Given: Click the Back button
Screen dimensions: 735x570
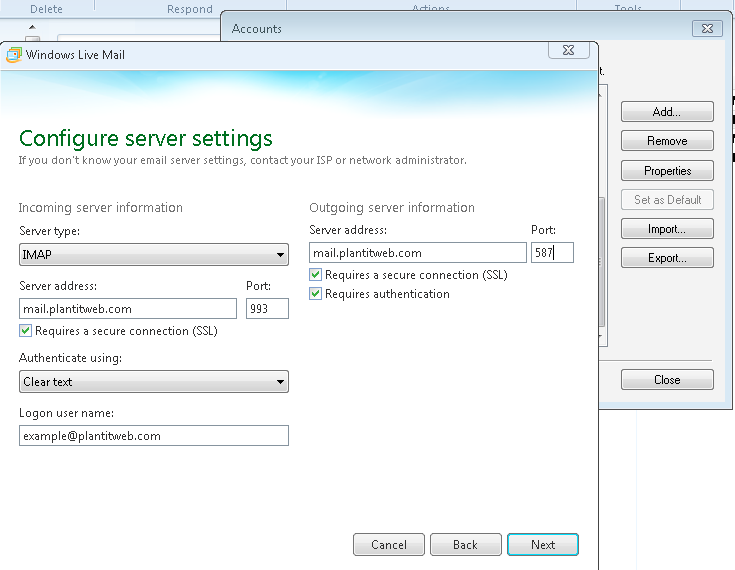Looking at the screenshot, I should [465, 545].
